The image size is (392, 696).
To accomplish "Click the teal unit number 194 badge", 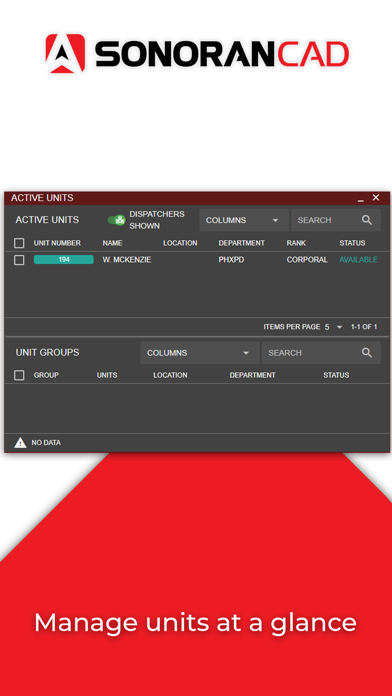I will tap(63, 260).
